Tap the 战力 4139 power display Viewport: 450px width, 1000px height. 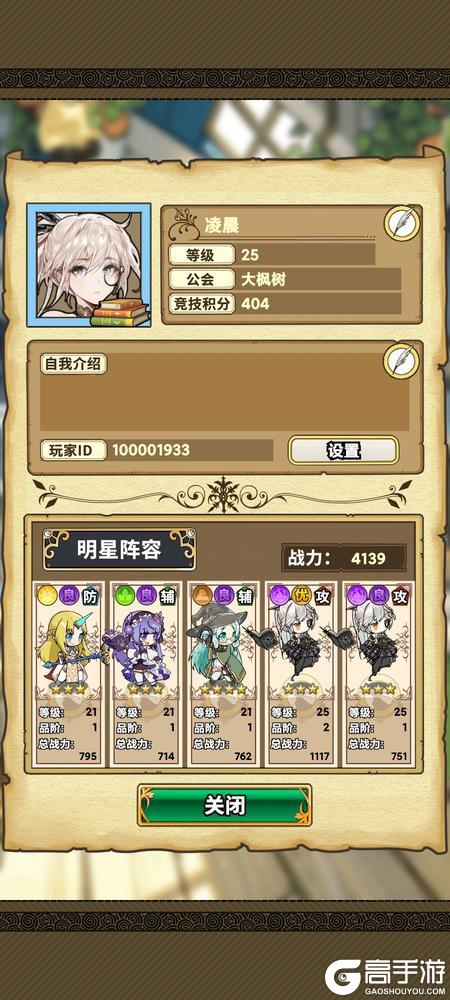344,559
